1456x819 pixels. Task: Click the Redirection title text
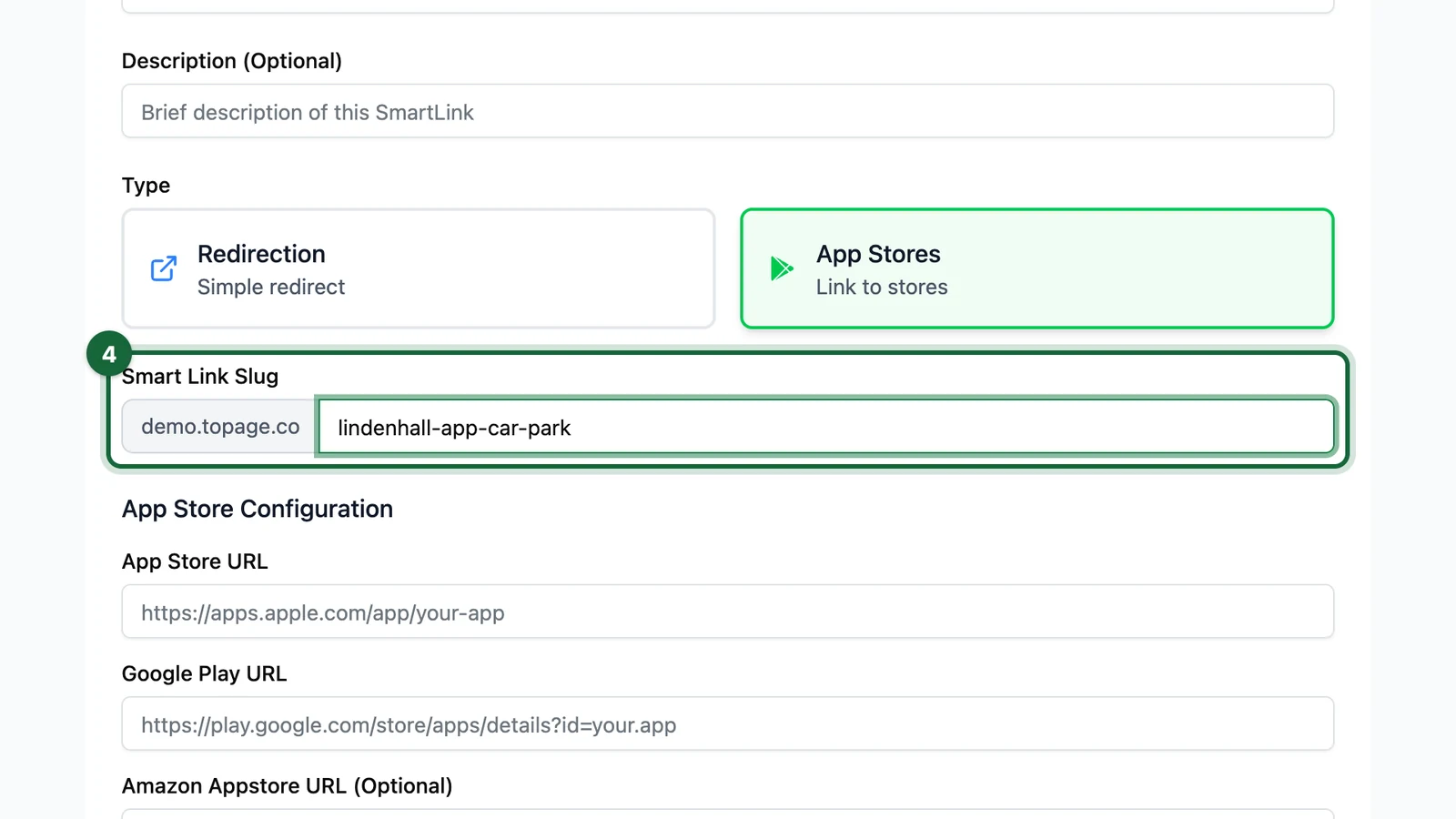(x=261, y=254)
